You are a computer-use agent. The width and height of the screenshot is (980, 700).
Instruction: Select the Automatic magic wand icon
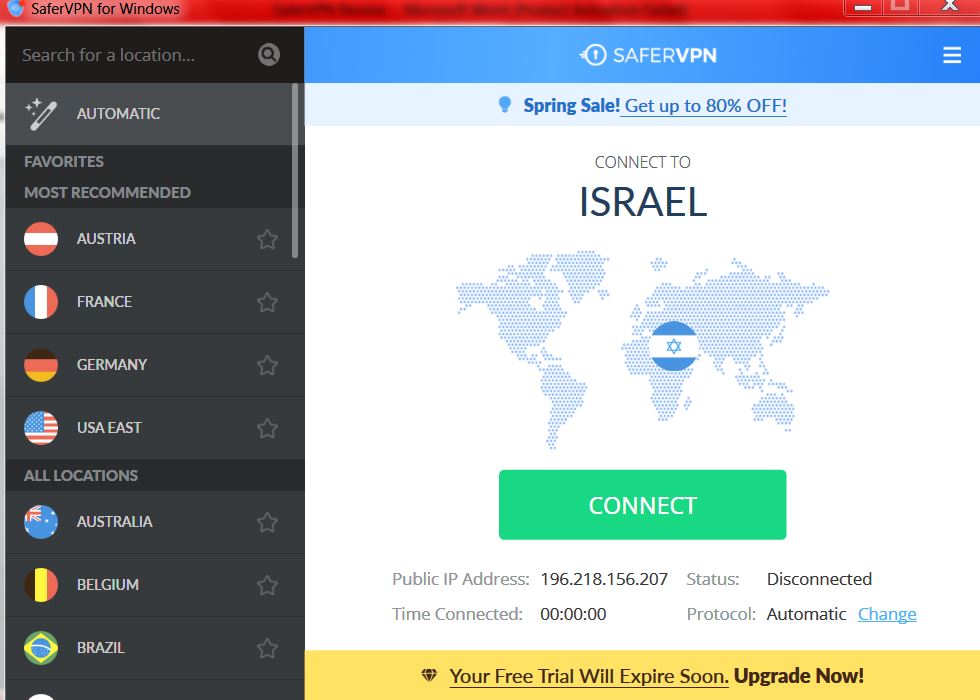click(x=41, y=114)
